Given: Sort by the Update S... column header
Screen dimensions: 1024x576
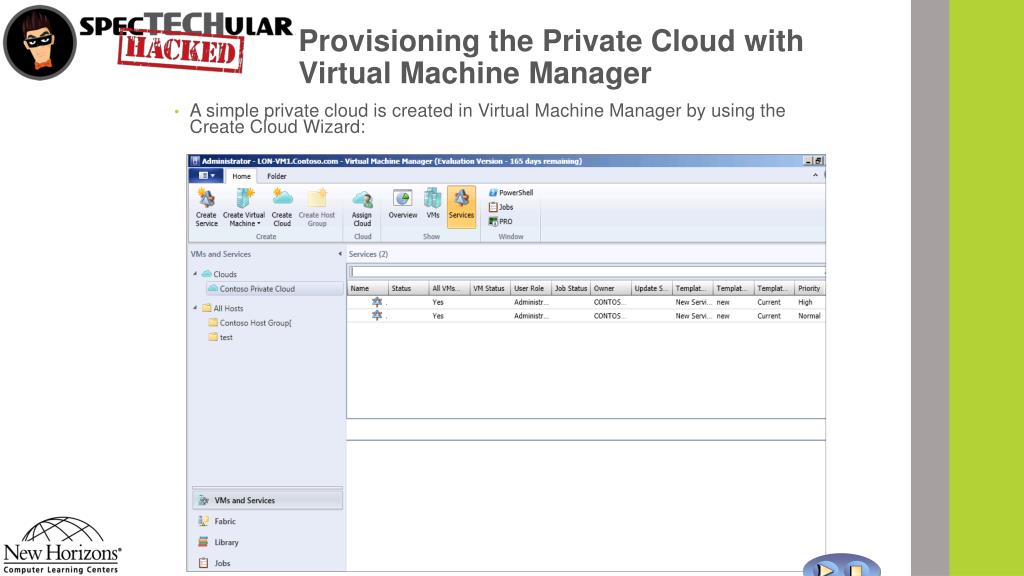Looking at the screenshot, I should tap(652, 288).
